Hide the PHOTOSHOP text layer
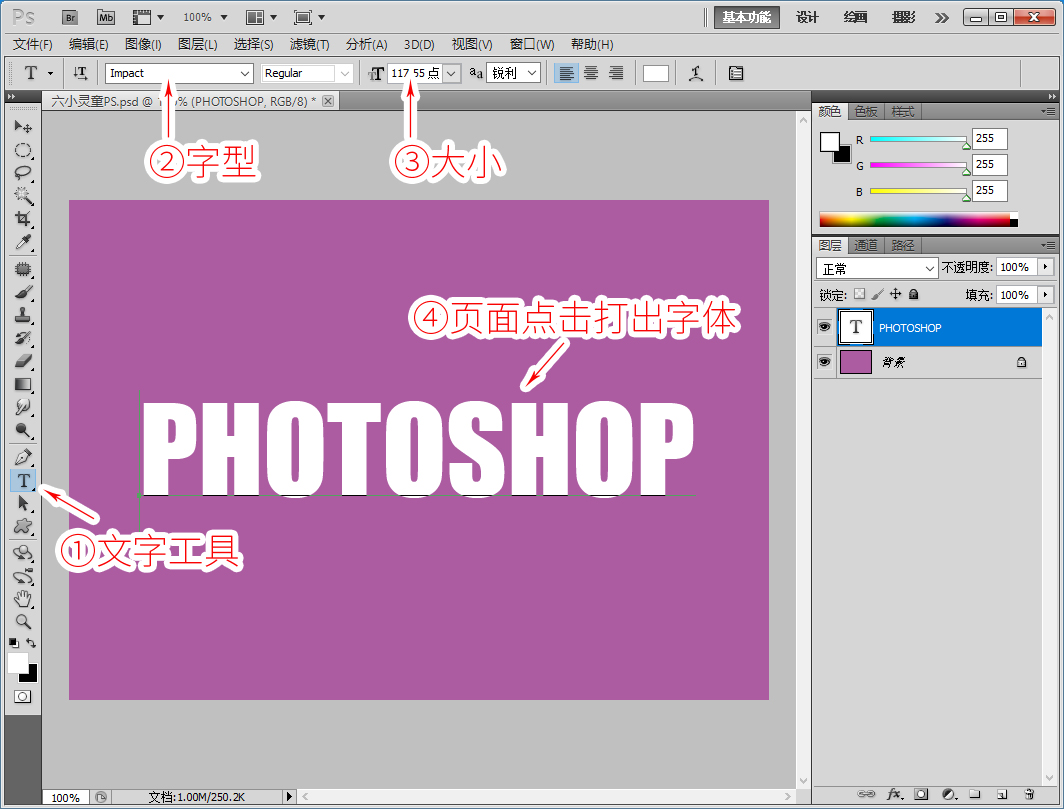This screenshot has width=1064, height=809. tap(824, 327)
